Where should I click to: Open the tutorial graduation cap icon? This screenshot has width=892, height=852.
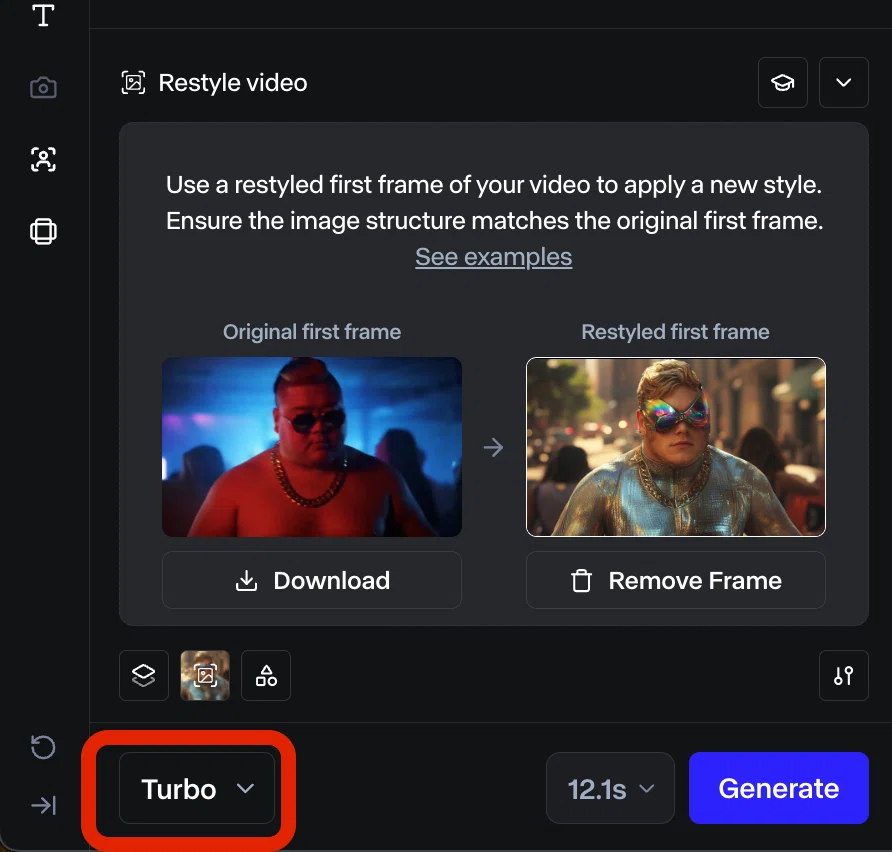pyautogui.click(x=783, y=82)
